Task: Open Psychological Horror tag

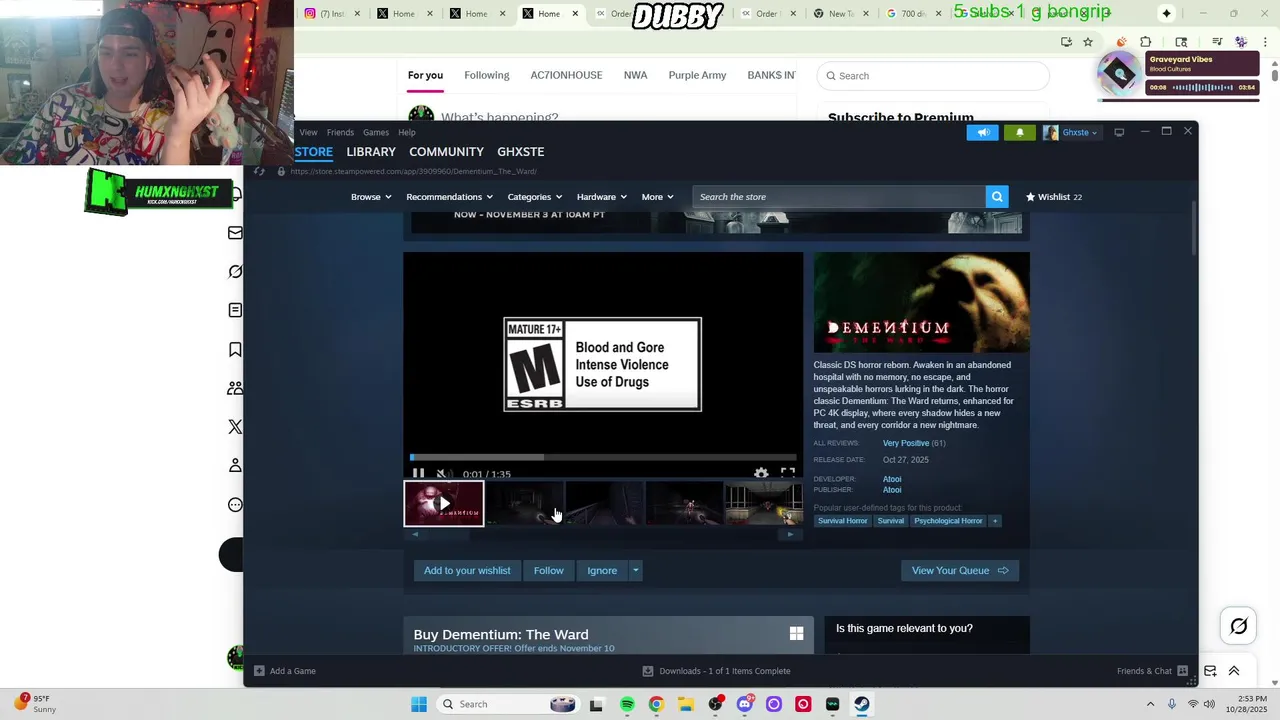Action: (948, 521)
